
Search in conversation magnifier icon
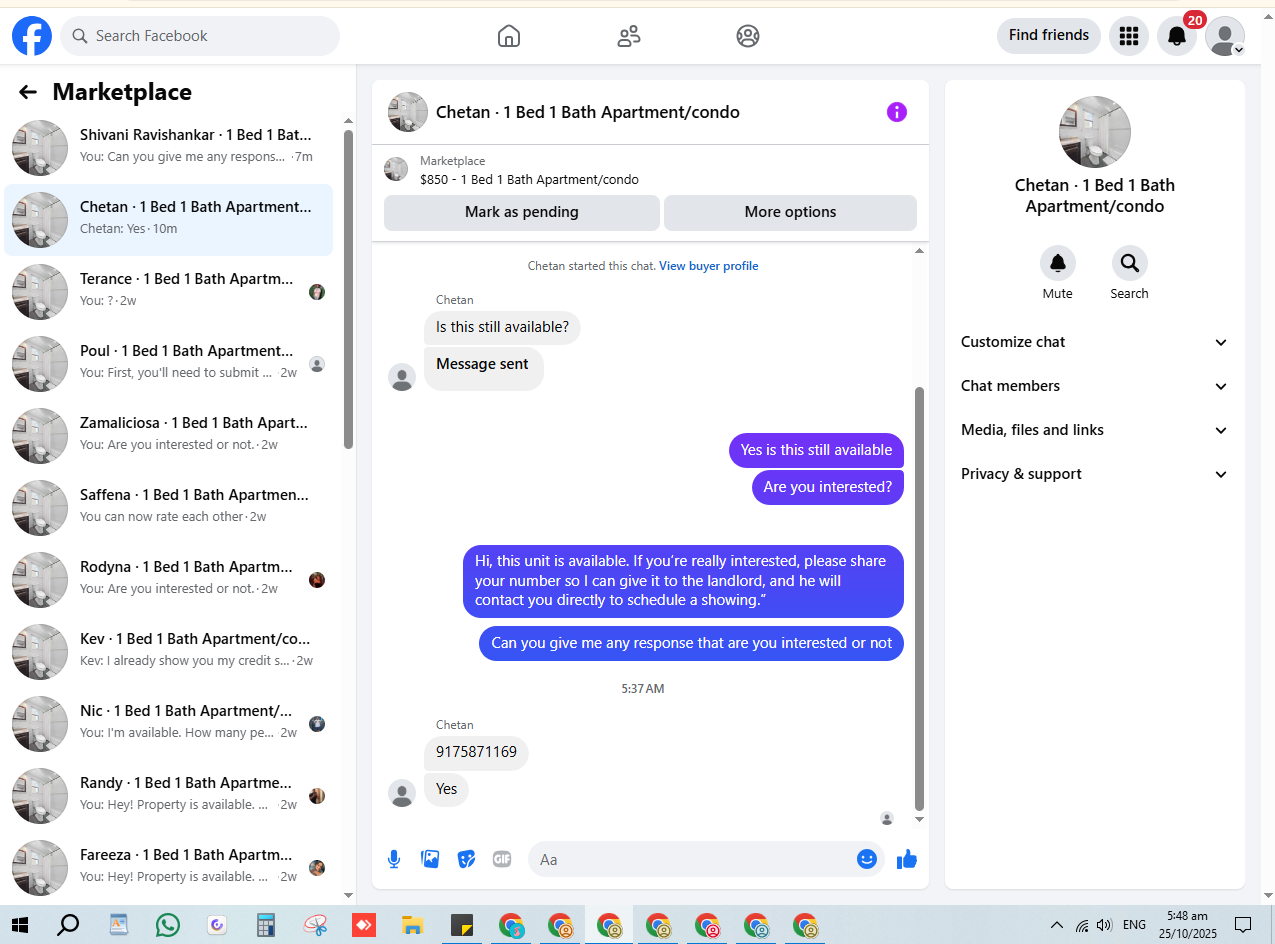click(1130, 263)
